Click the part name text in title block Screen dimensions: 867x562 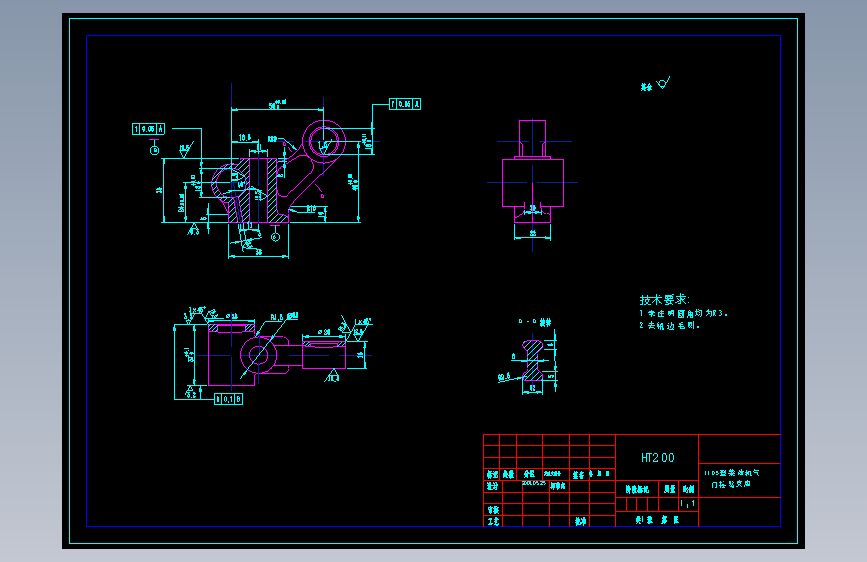(733, 478)
